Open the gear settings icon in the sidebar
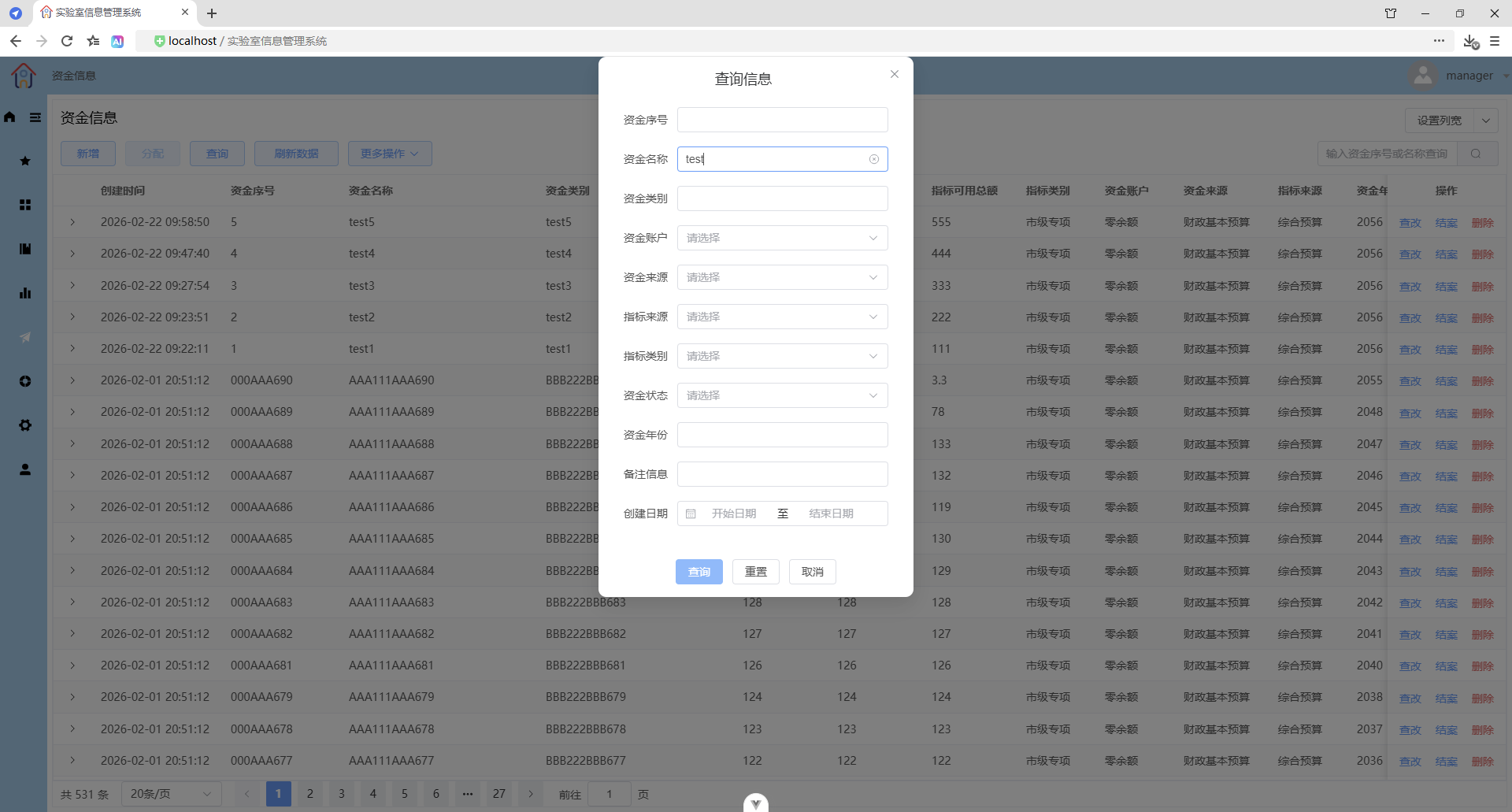 coord(25,425)
